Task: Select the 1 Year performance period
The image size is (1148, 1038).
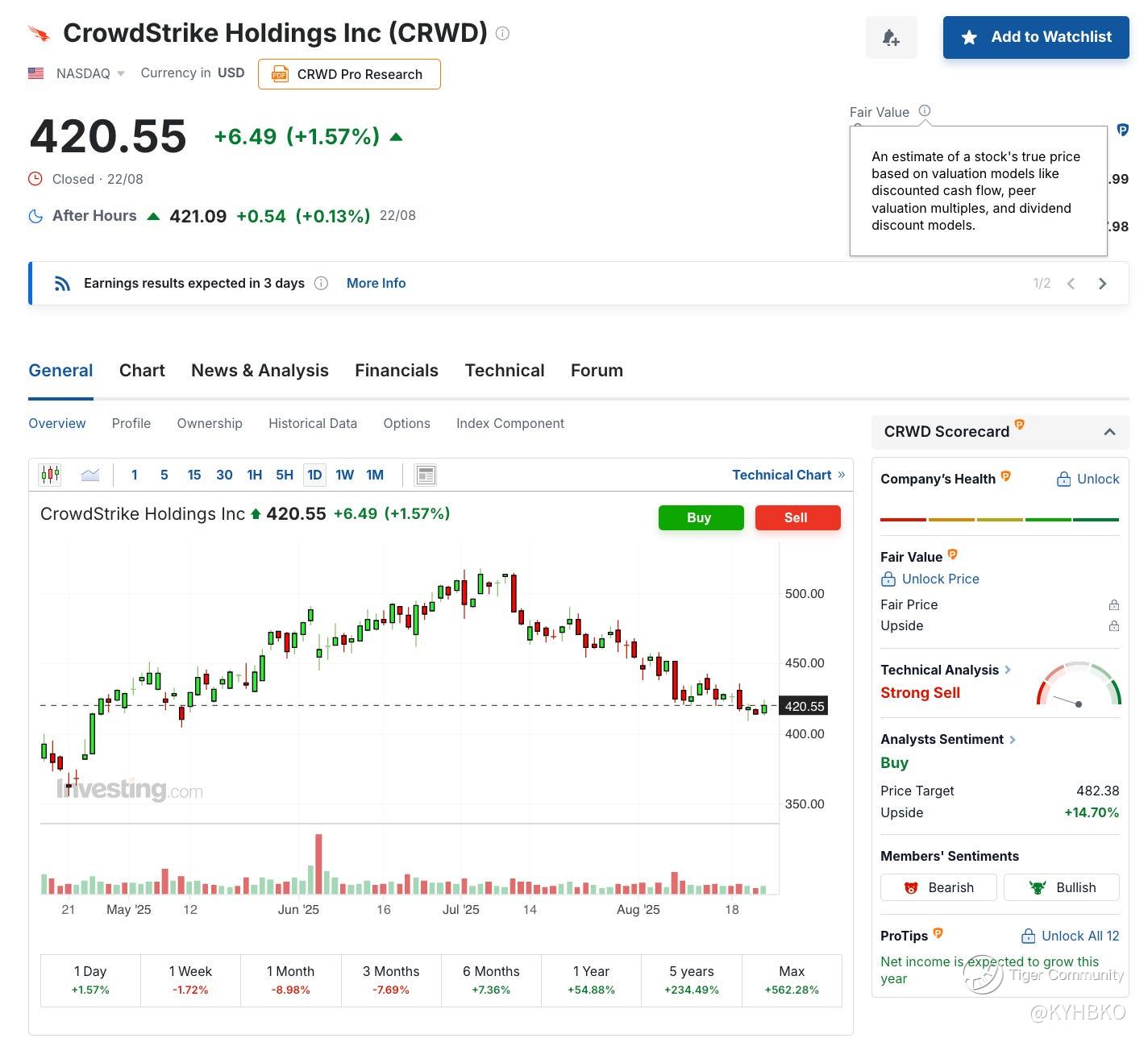Action: [592, 980]
